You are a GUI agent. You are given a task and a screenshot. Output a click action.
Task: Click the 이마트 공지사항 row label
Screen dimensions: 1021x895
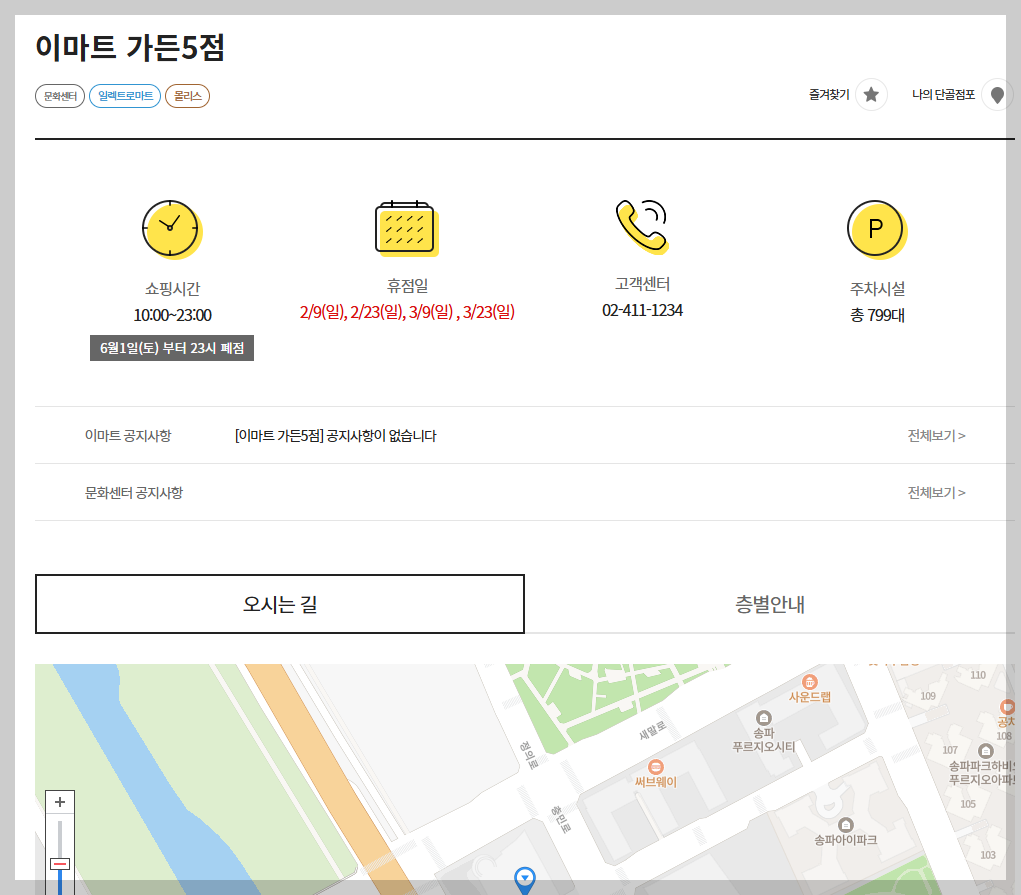(128, 435)
